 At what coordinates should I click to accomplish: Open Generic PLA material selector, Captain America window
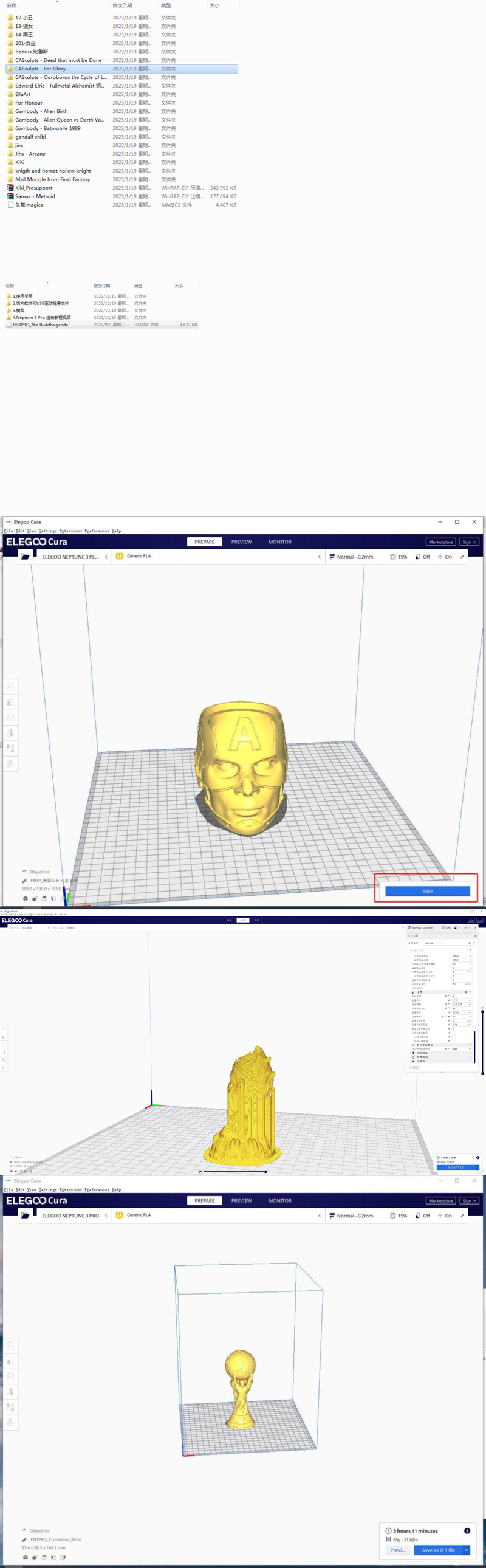click(218, 556)
